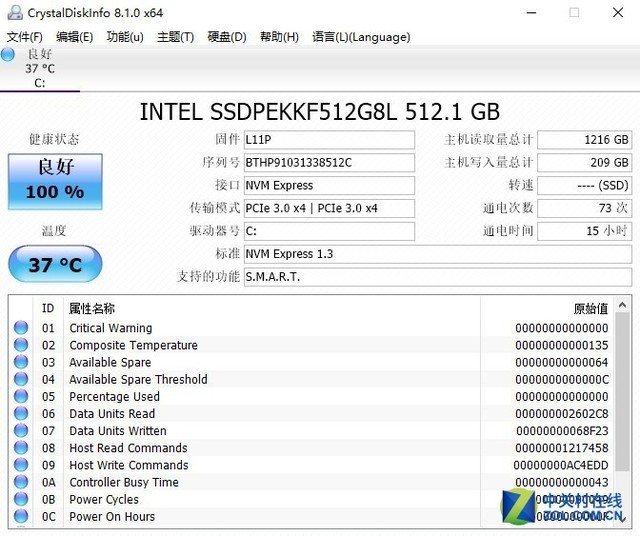Click the host writes total 209 GB

point(584,163)
